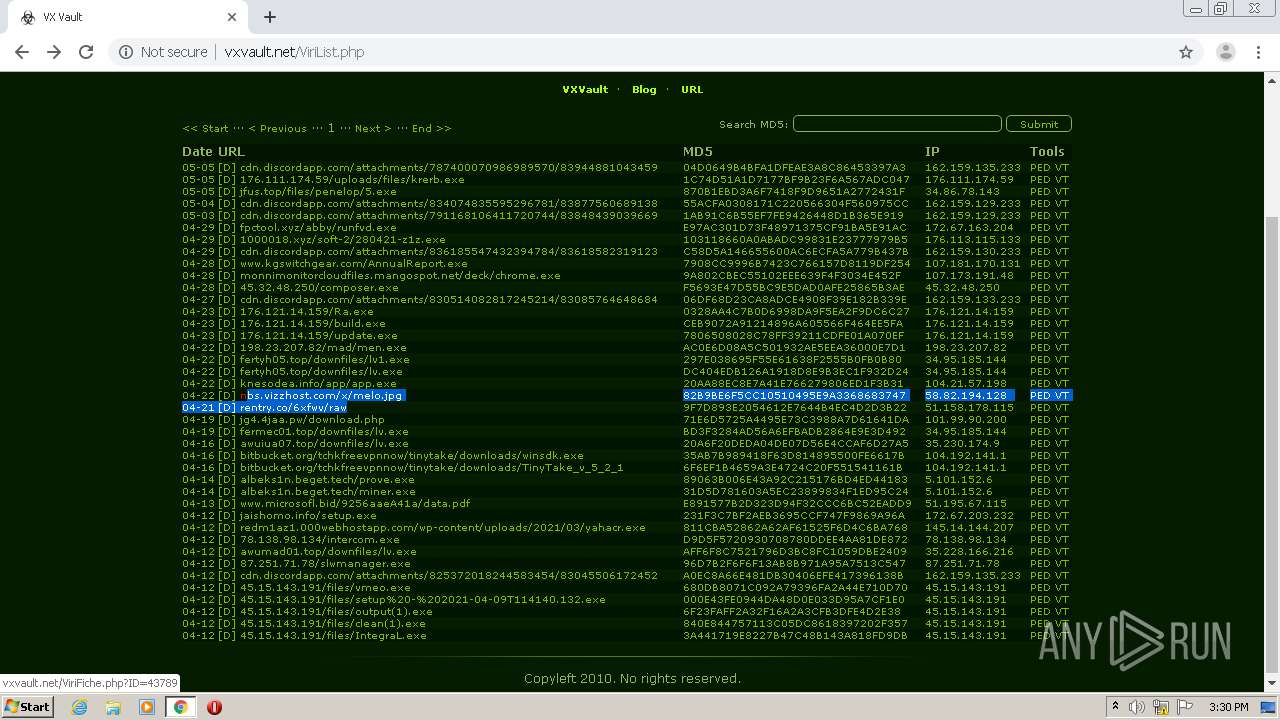Open the jg4.4jaa.pw/download.php entry
The image size is (1280, 720).
point(312,419)
